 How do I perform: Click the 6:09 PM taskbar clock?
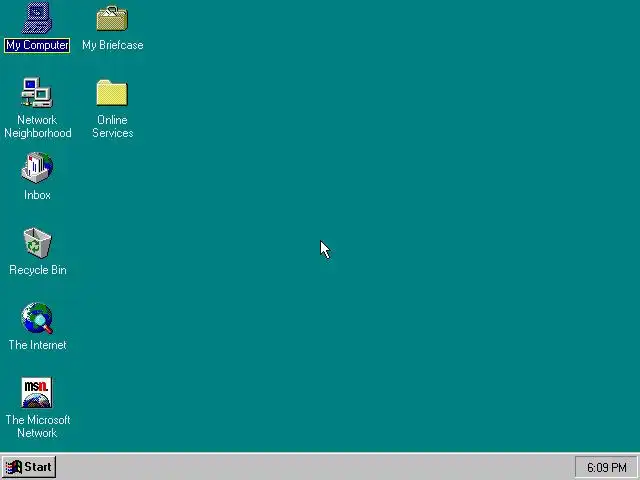pyautogui.click(x=606, y=467)
